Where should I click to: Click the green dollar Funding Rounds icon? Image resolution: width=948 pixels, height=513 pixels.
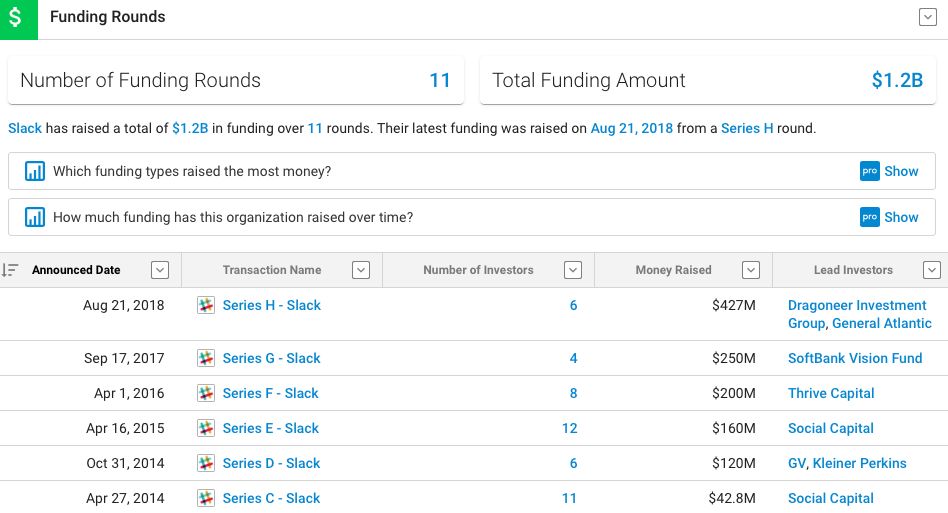click(x=18, y=18)
